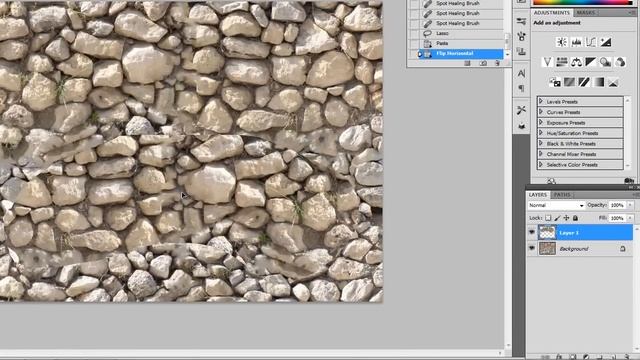This screenshot has width=640, height=360.
Task: Click lock icon on Background layer
Action: click(622, 249)
